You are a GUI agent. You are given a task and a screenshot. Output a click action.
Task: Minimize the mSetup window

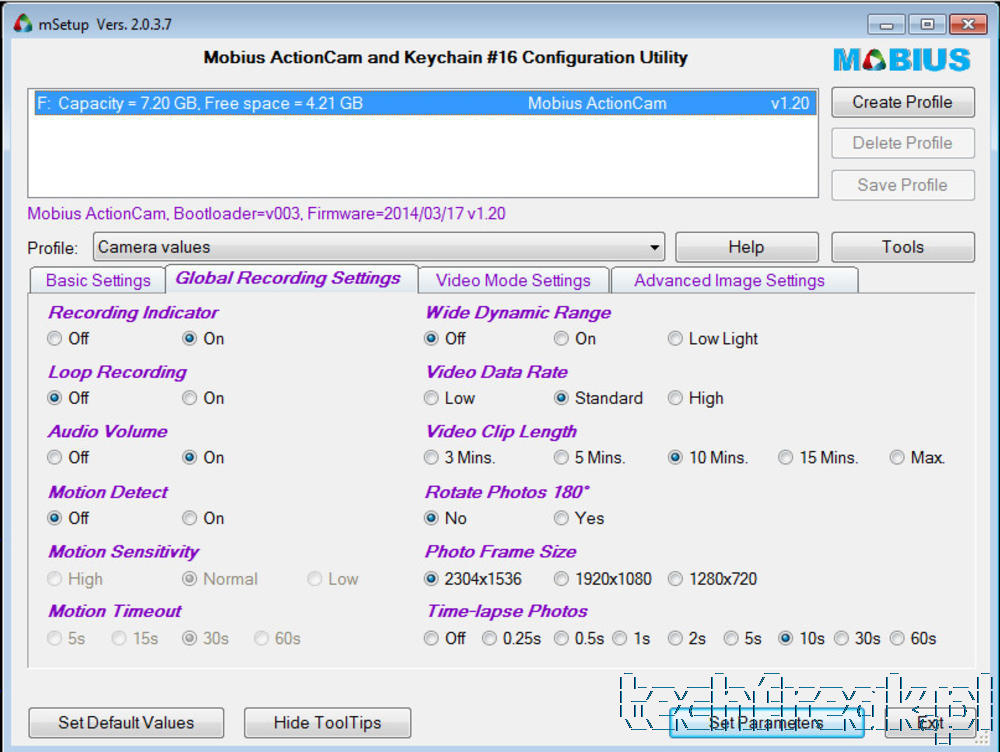pyautogui.click(x=886, y=25)
